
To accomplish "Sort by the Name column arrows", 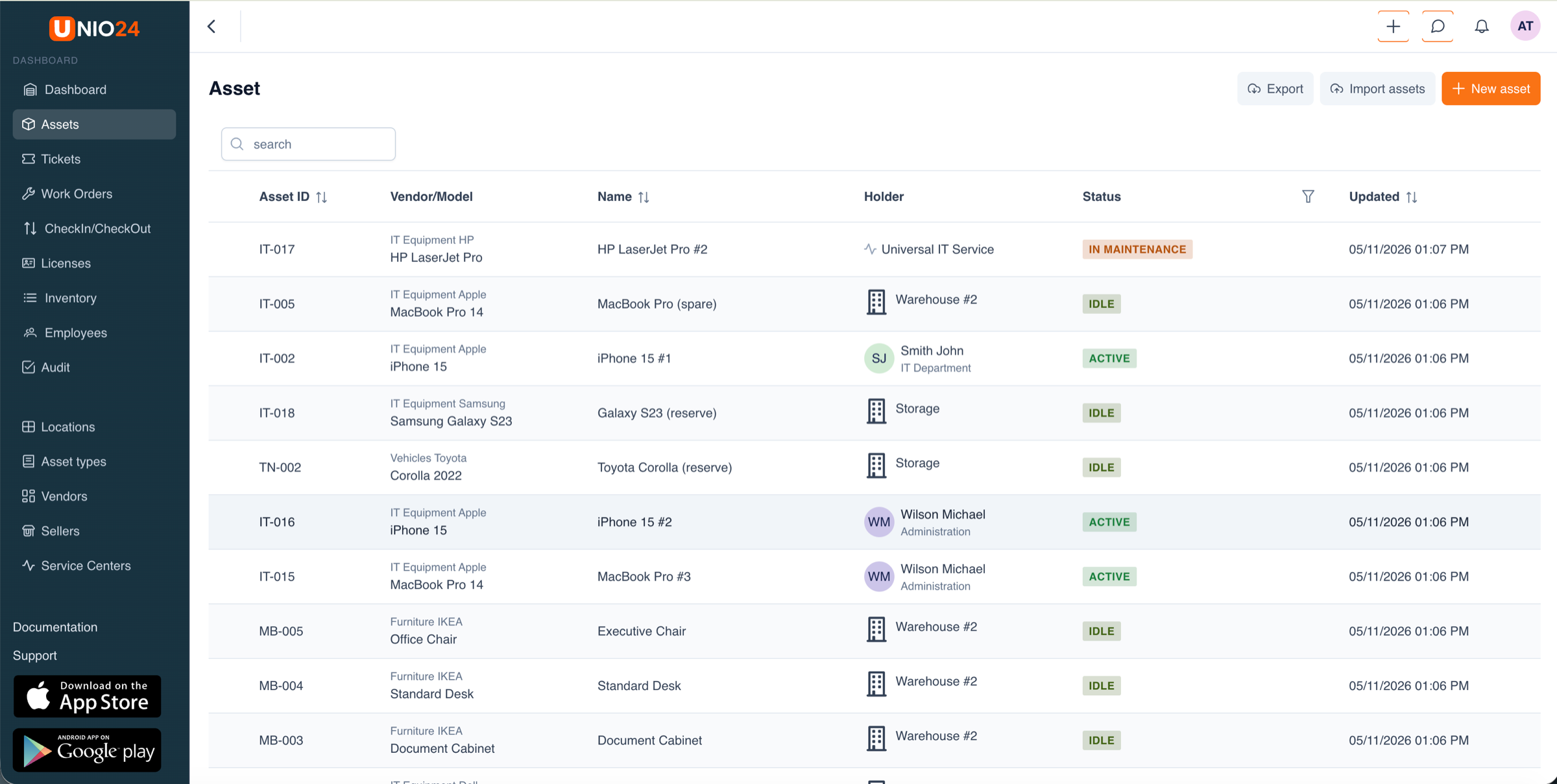I will point(644,197).
